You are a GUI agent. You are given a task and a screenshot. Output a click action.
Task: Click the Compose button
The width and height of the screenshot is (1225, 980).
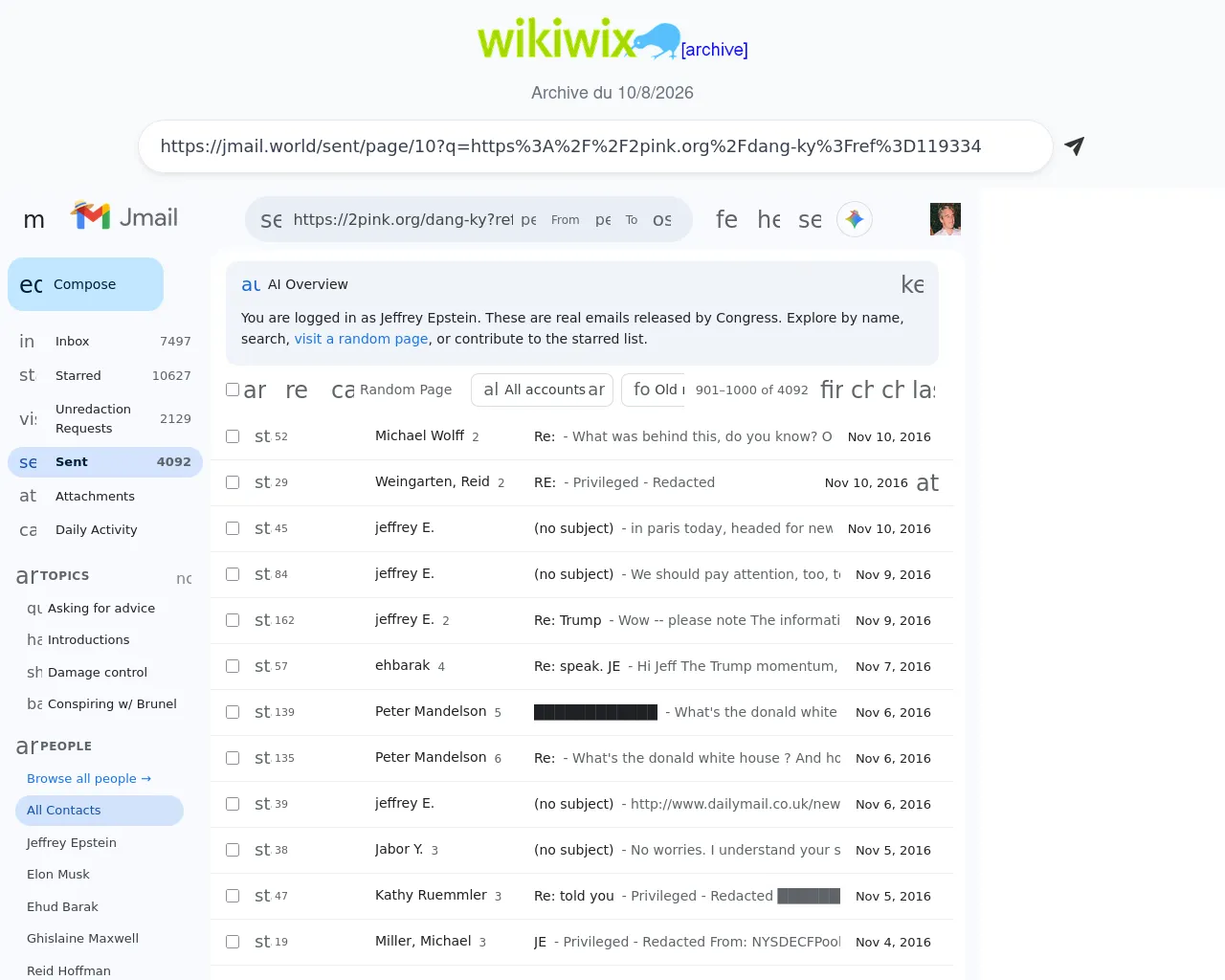pos(85,284)
